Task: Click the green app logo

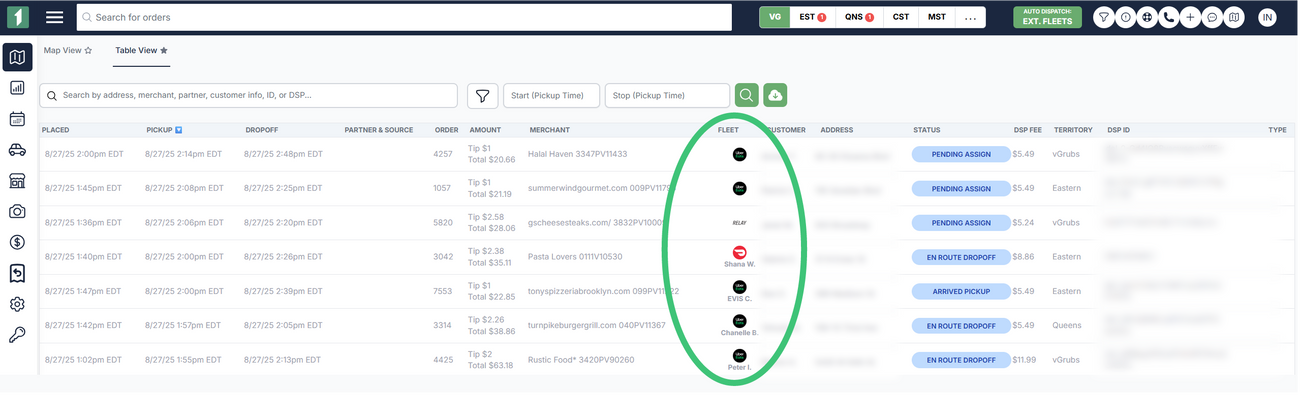Action: 18,17
